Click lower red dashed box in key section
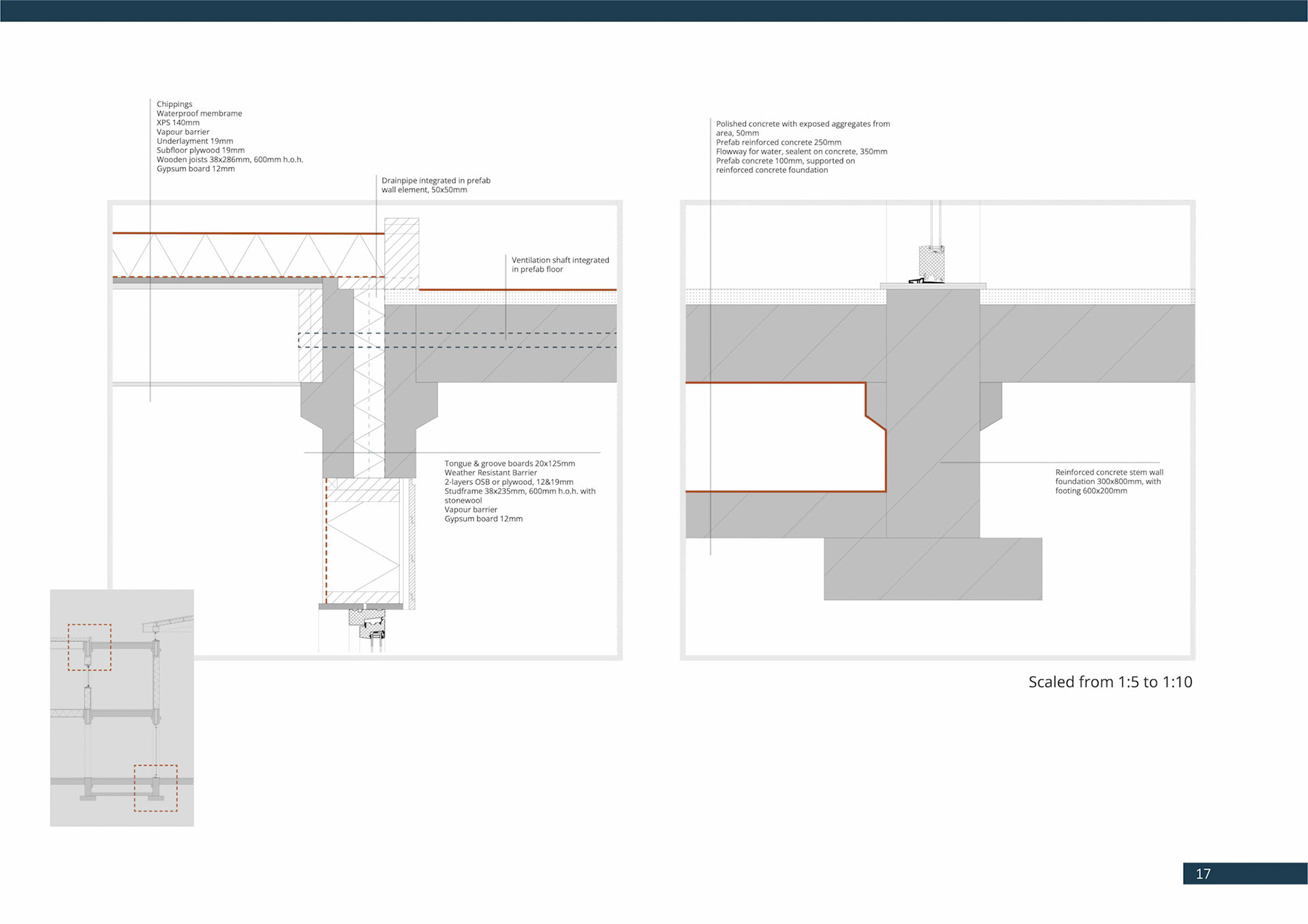The width and height of the screenshot is (1308, 924). (155, 788)
